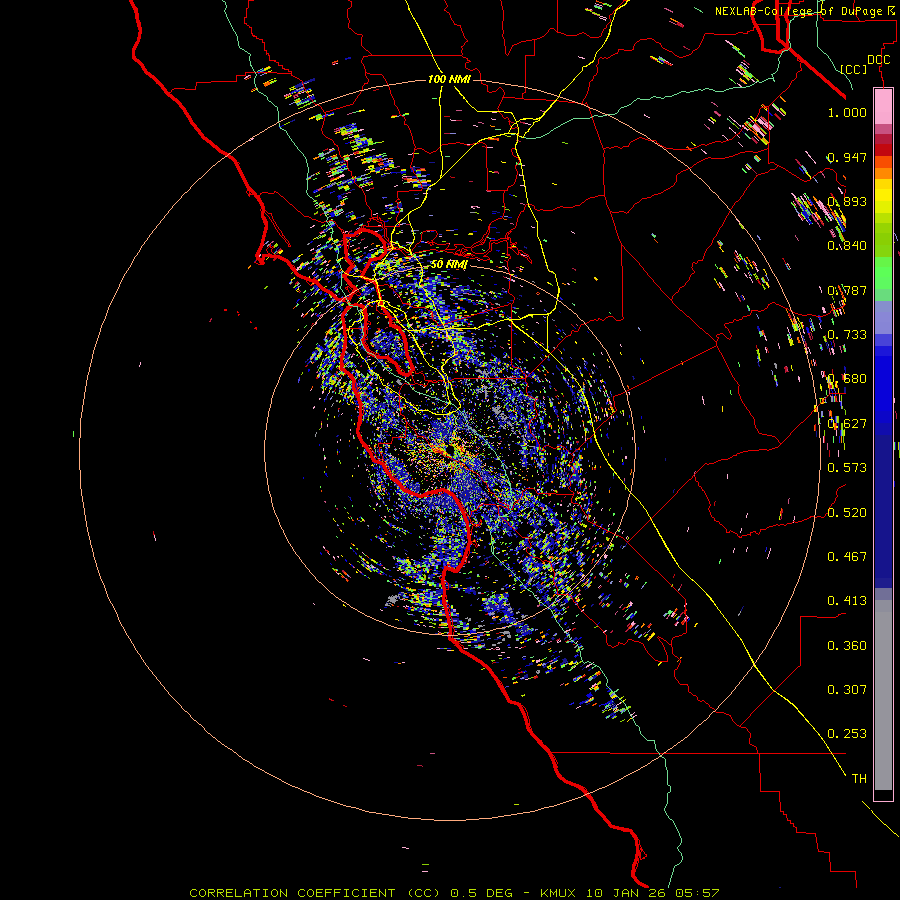Pick the periwinkle band of the color bar

click(883, 317)
